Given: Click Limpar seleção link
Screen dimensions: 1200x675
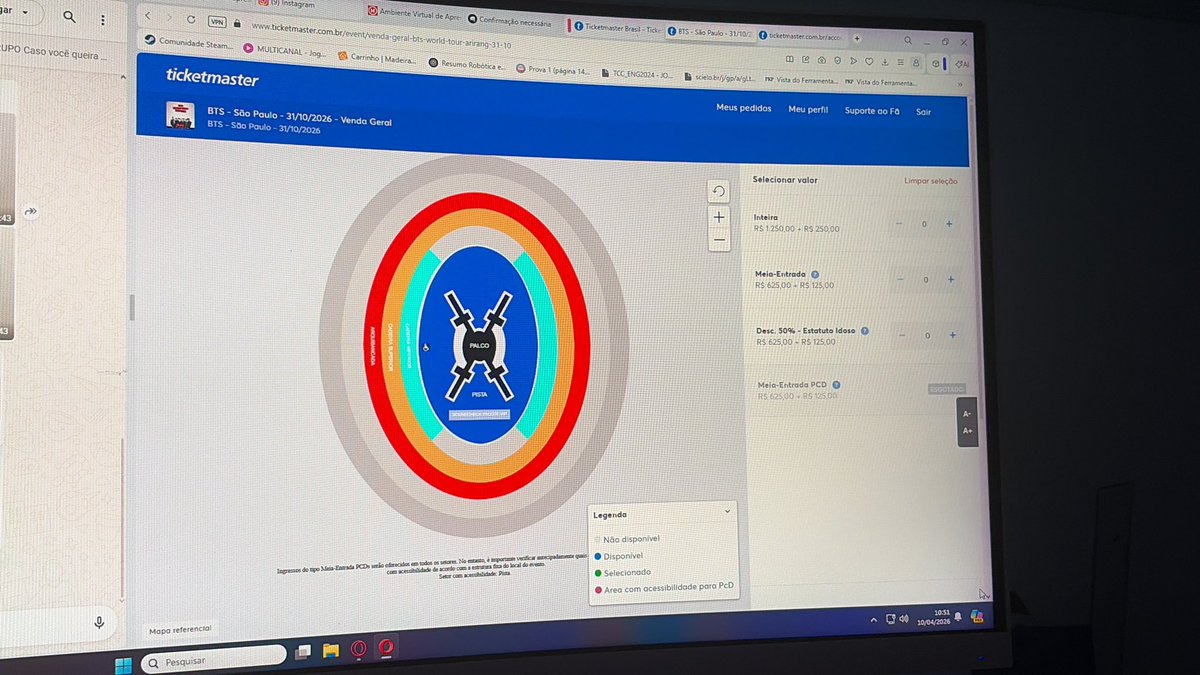Looking at the screenshot, I should click(930, 181).
